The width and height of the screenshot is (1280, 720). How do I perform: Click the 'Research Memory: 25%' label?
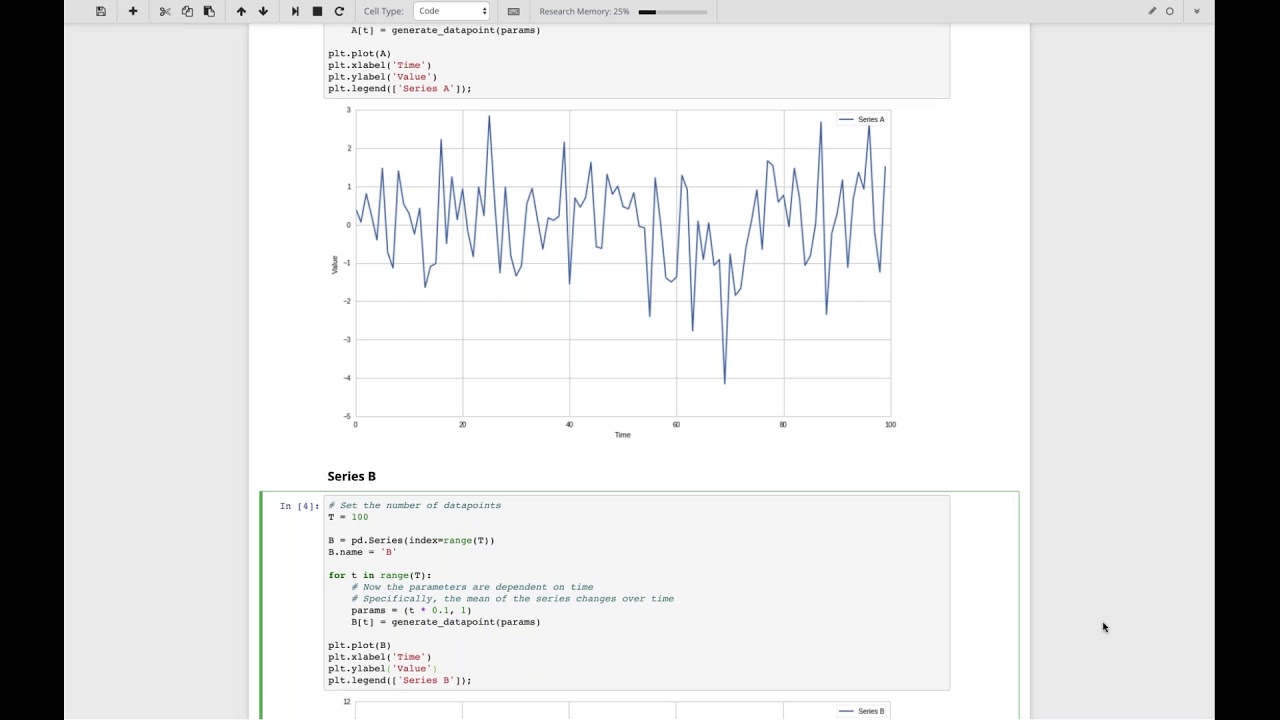click(x=584, y=11)
